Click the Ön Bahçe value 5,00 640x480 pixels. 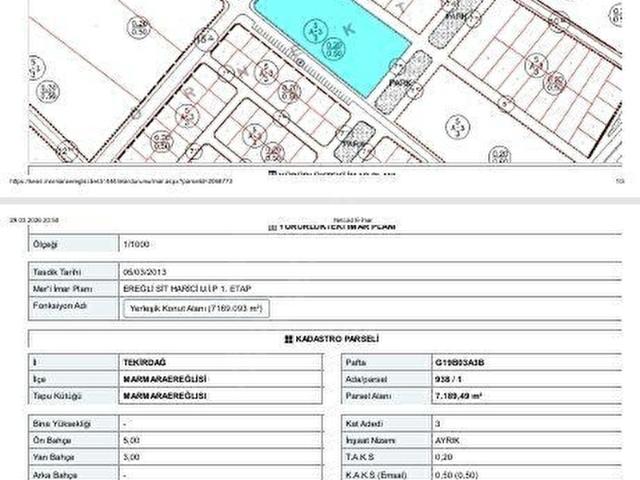point(131,440)
